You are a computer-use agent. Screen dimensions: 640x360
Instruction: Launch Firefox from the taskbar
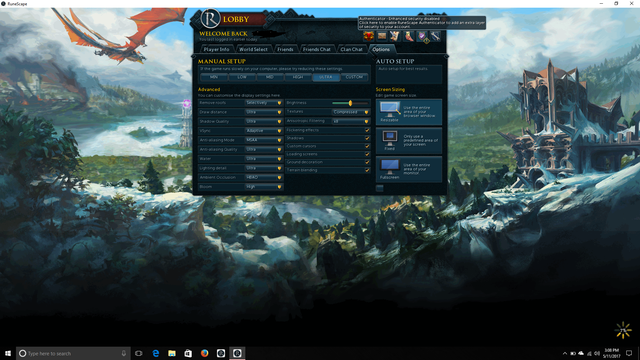click(204, 353)
